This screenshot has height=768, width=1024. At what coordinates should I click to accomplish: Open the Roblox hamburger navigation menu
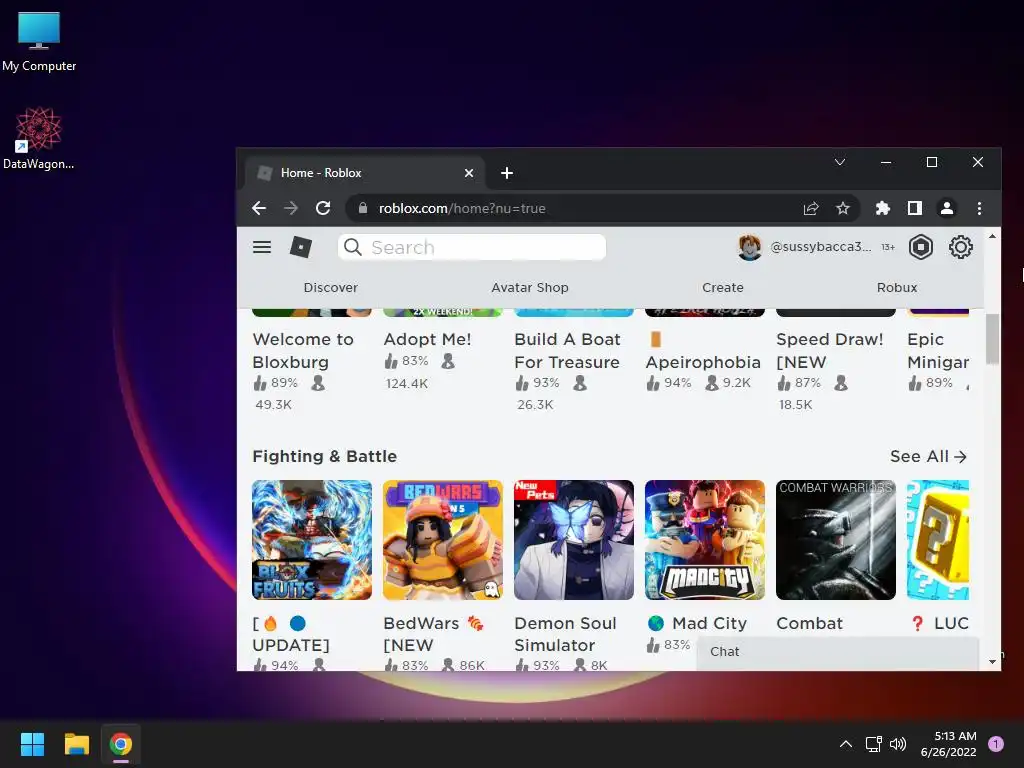point(262,247)
